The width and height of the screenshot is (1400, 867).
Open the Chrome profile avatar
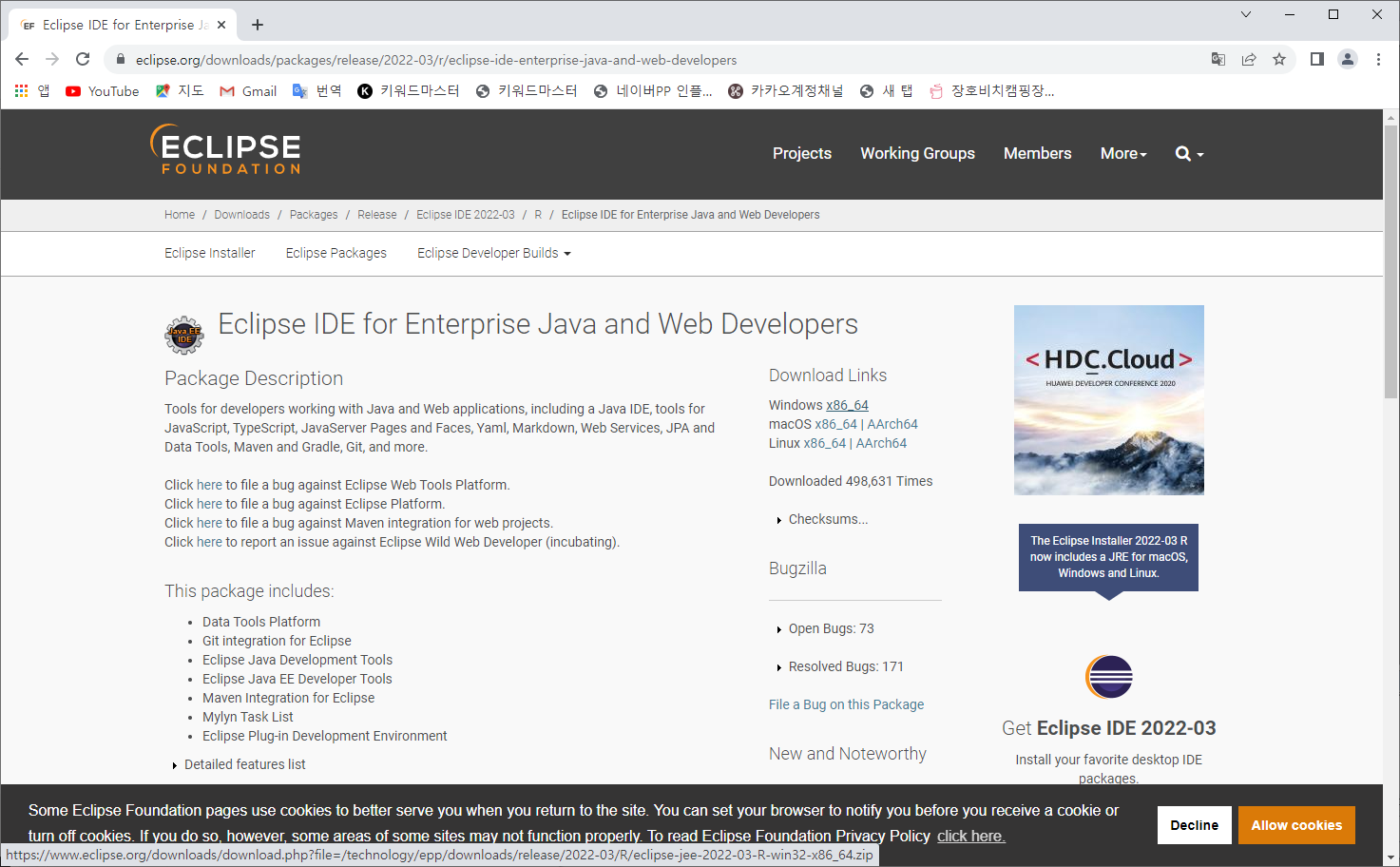1348,59
